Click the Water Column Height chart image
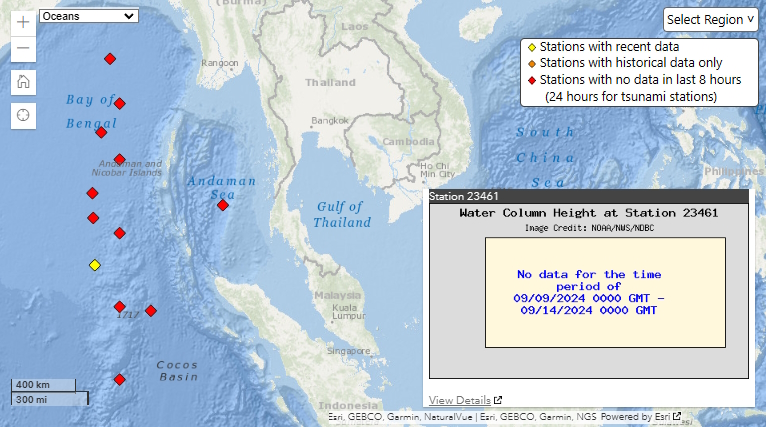The image size is (766, 427). click(x=589, y=291)
